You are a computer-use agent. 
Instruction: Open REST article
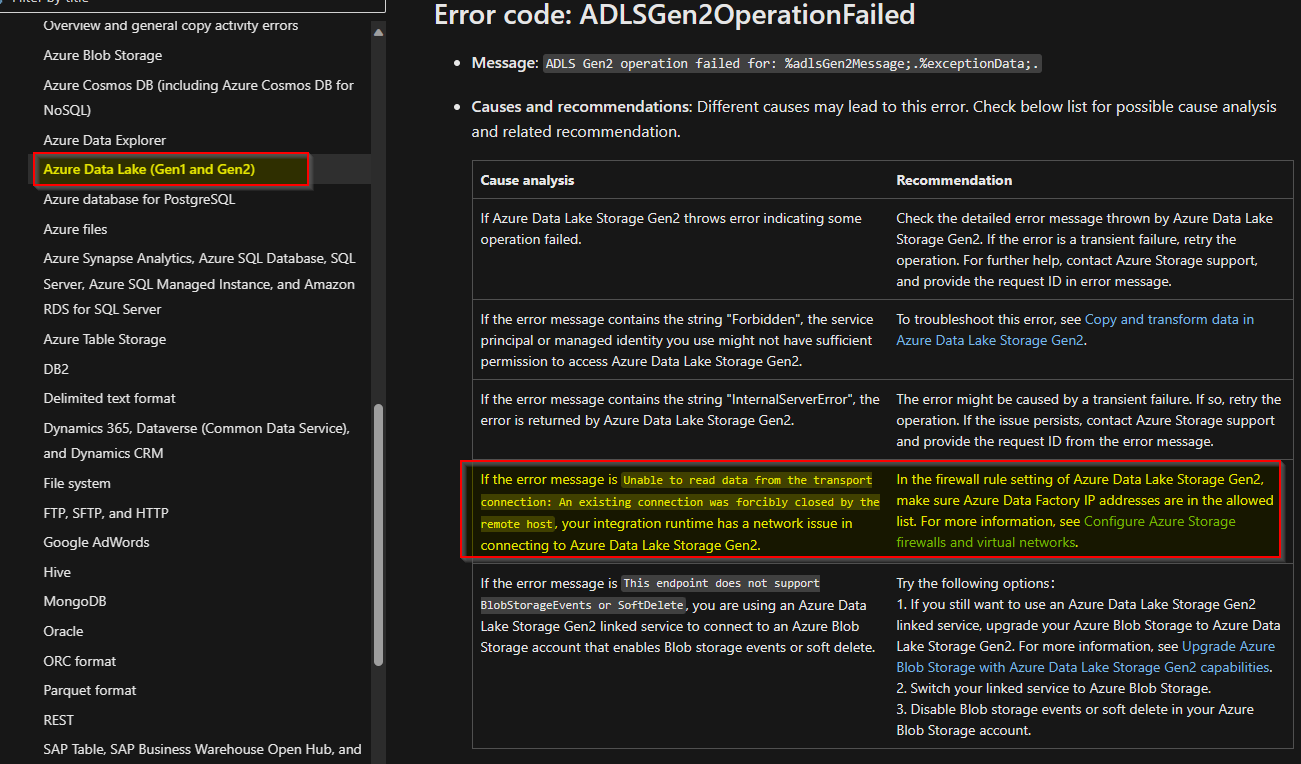pyautogui.click(x=58, y=720)
